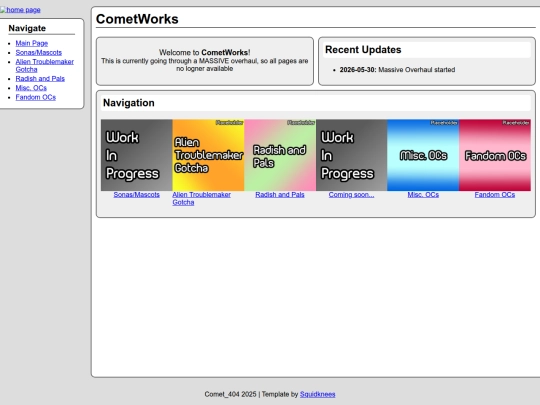Image resolution: width=540 pixels, height=405 pixels.
Task: Follow the Sonas/Mascots link under the thumbnail
Action: pyautogui.click(x=137, y=195)
